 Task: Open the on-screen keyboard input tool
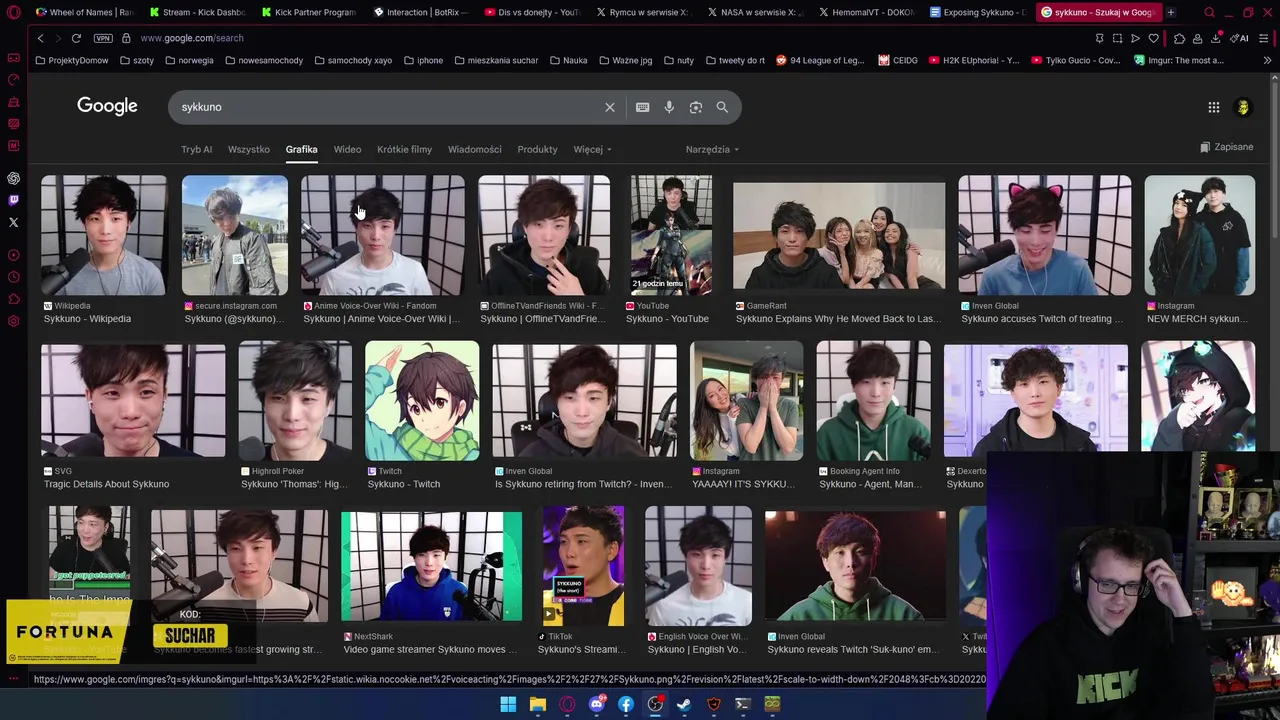click(x=643, y=107)
